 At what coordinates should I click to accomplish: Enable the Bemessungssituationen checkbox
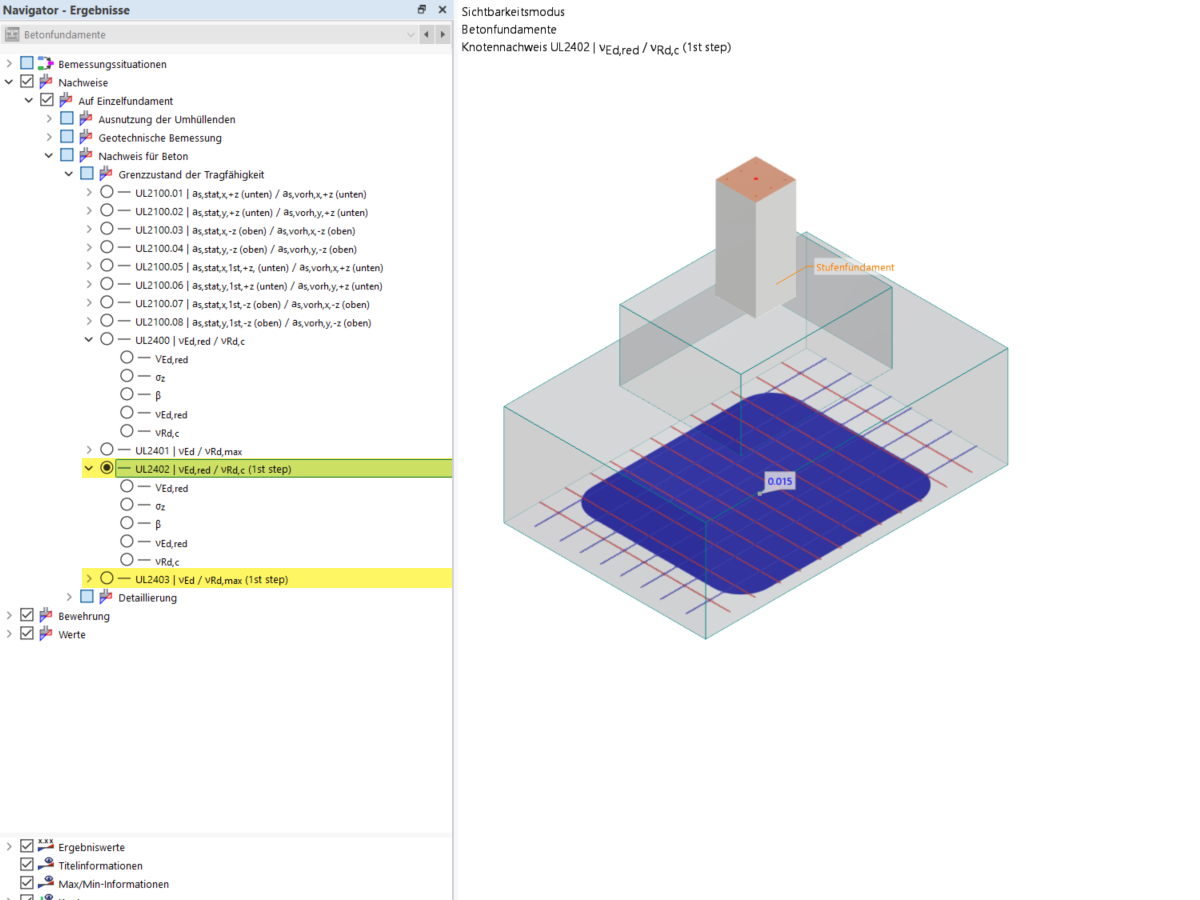click(25, 63)
